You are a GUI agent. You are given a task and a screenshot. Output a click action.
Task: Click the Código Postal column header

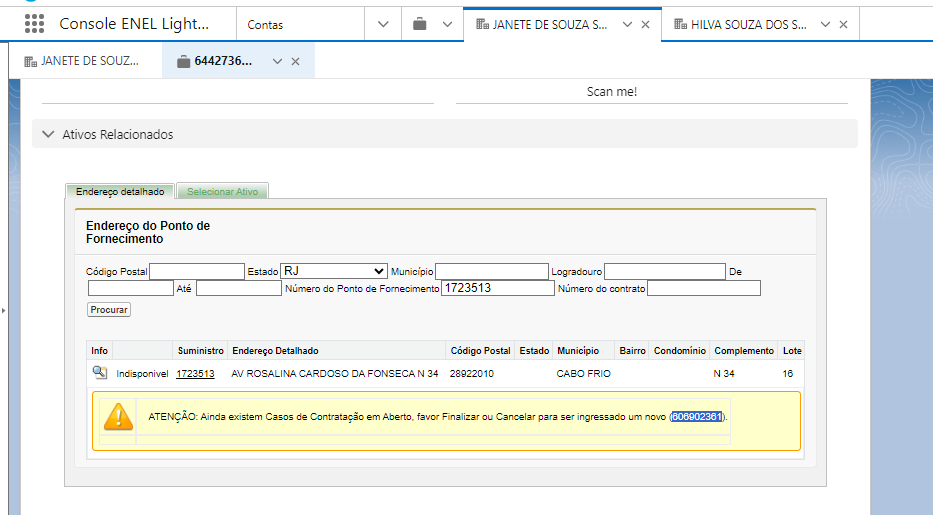481,351
